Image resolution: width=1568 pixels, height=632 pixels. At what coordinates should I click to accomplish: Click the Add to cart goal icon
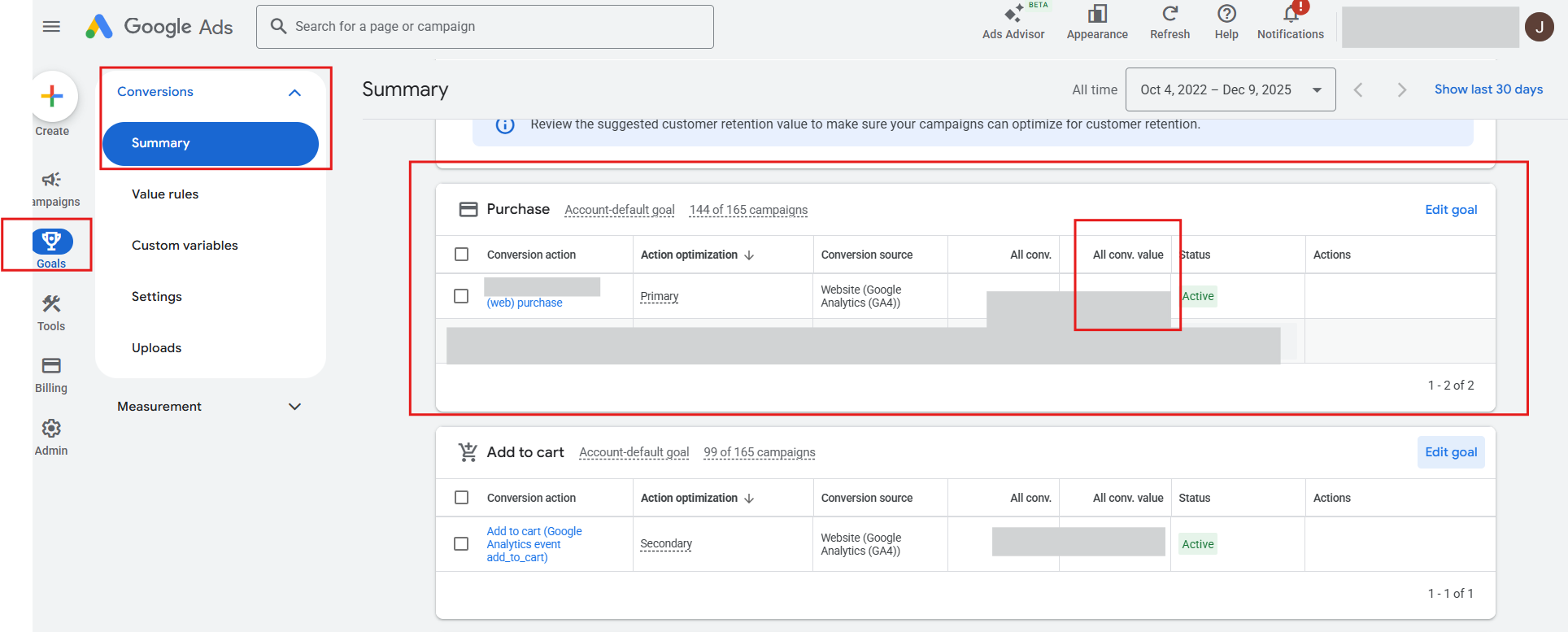468,452
